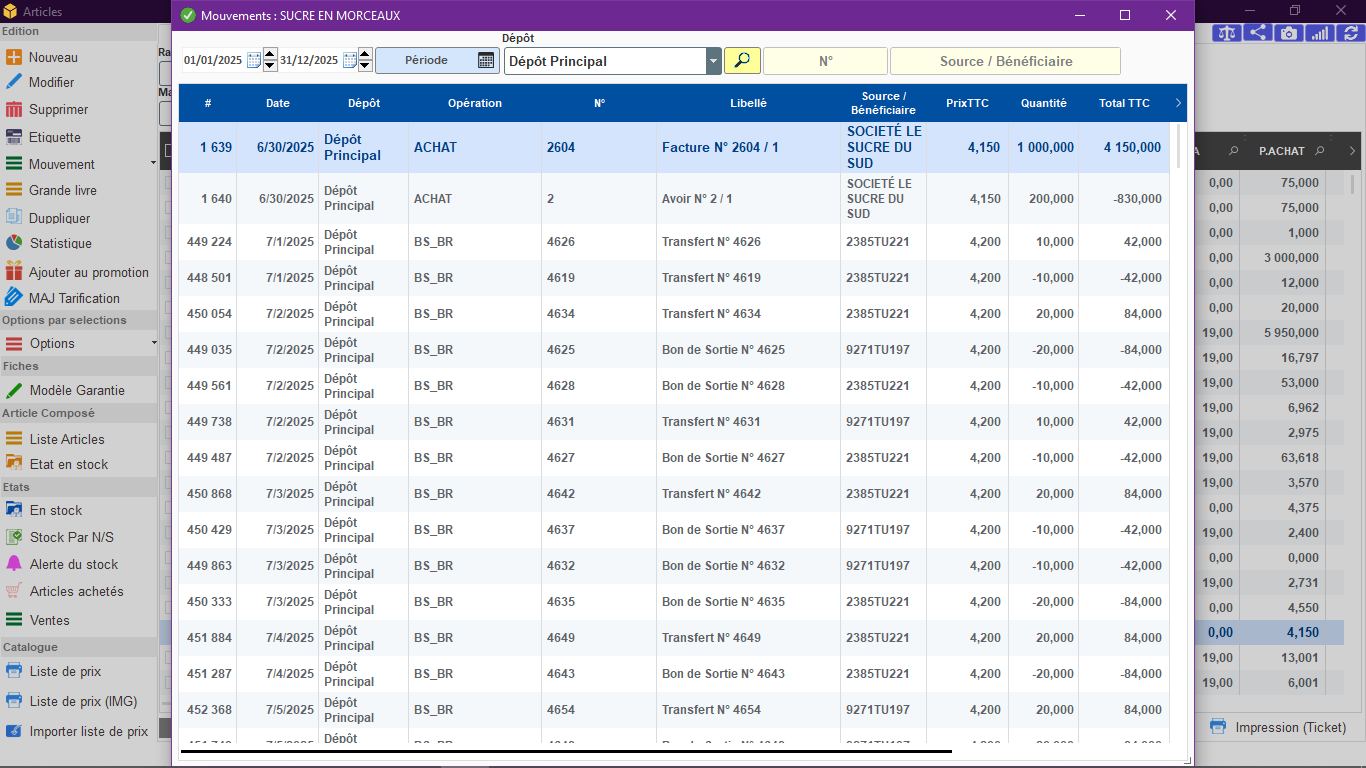Open the start date calendar picker
Image resolution: width=1366 pixels, height=768 pixels.
[x=254, y=60]
